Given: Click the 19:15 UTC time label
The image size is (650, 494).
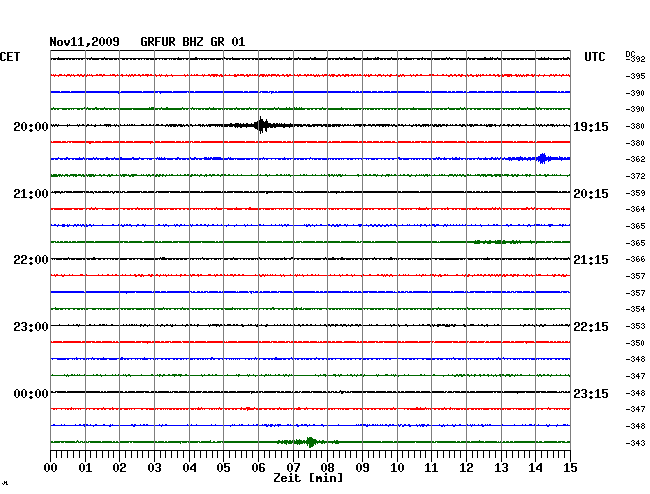Looking at the screenshot, I should [591, 127].
